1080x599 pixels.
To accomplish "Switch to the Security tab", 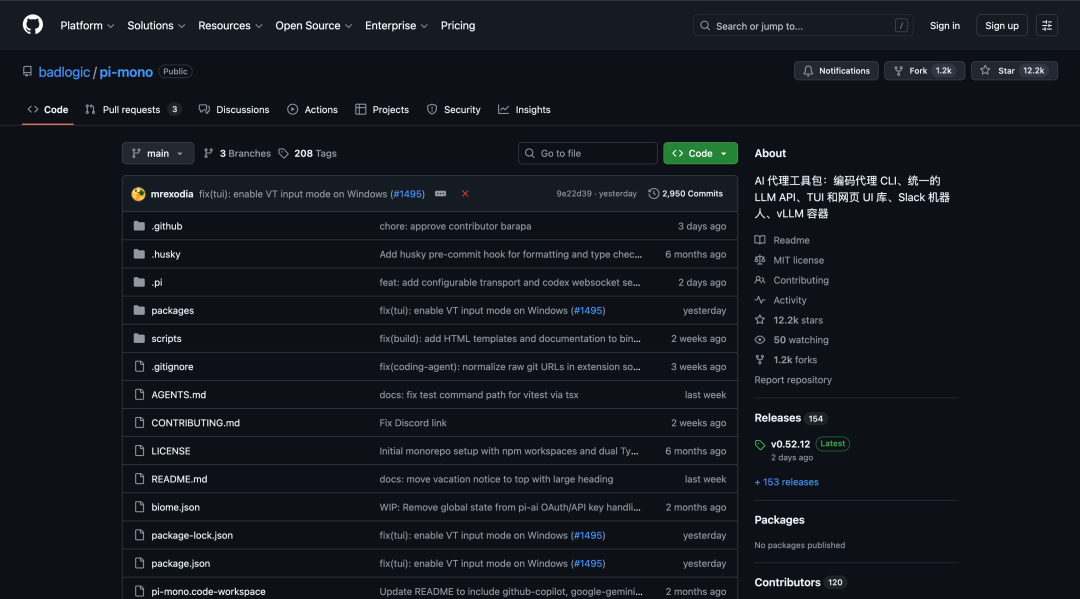I will pos(454,109).
